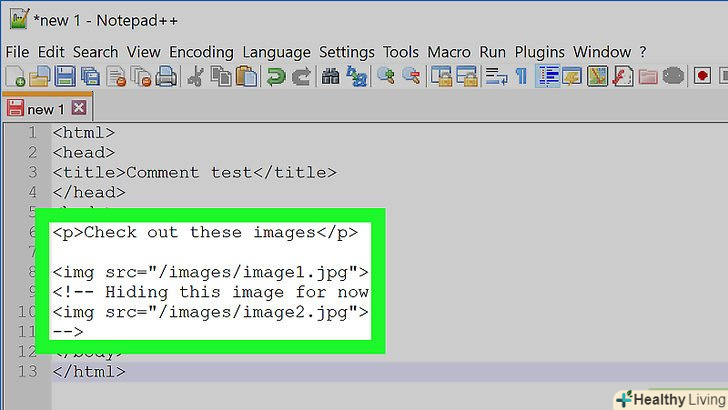Open the Macro menu

point(449,52)
